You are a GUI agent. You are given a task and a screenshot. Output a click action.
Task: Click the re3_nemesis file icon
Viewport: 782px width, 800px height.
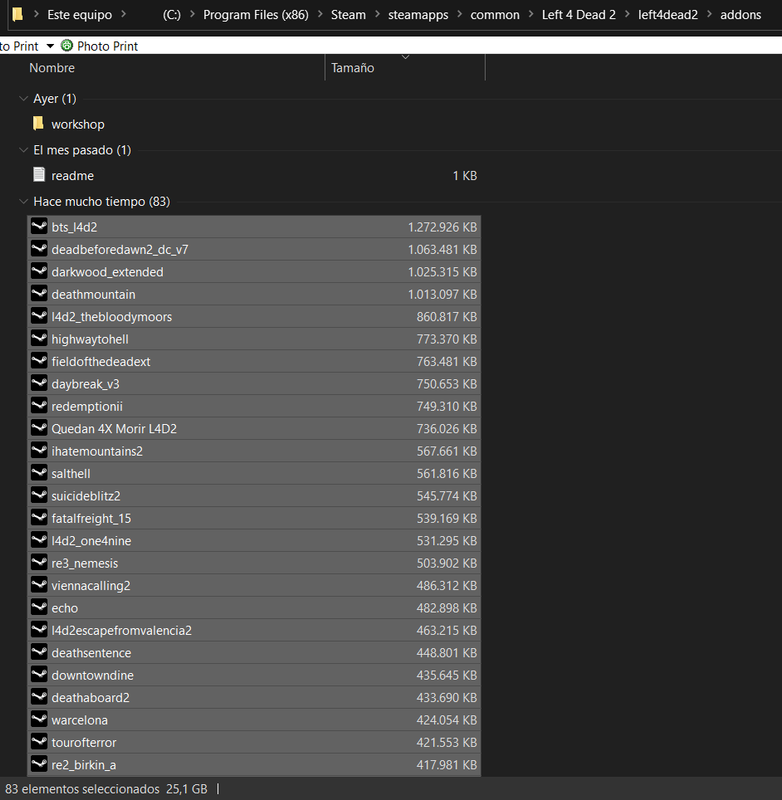tap(39, 563)
